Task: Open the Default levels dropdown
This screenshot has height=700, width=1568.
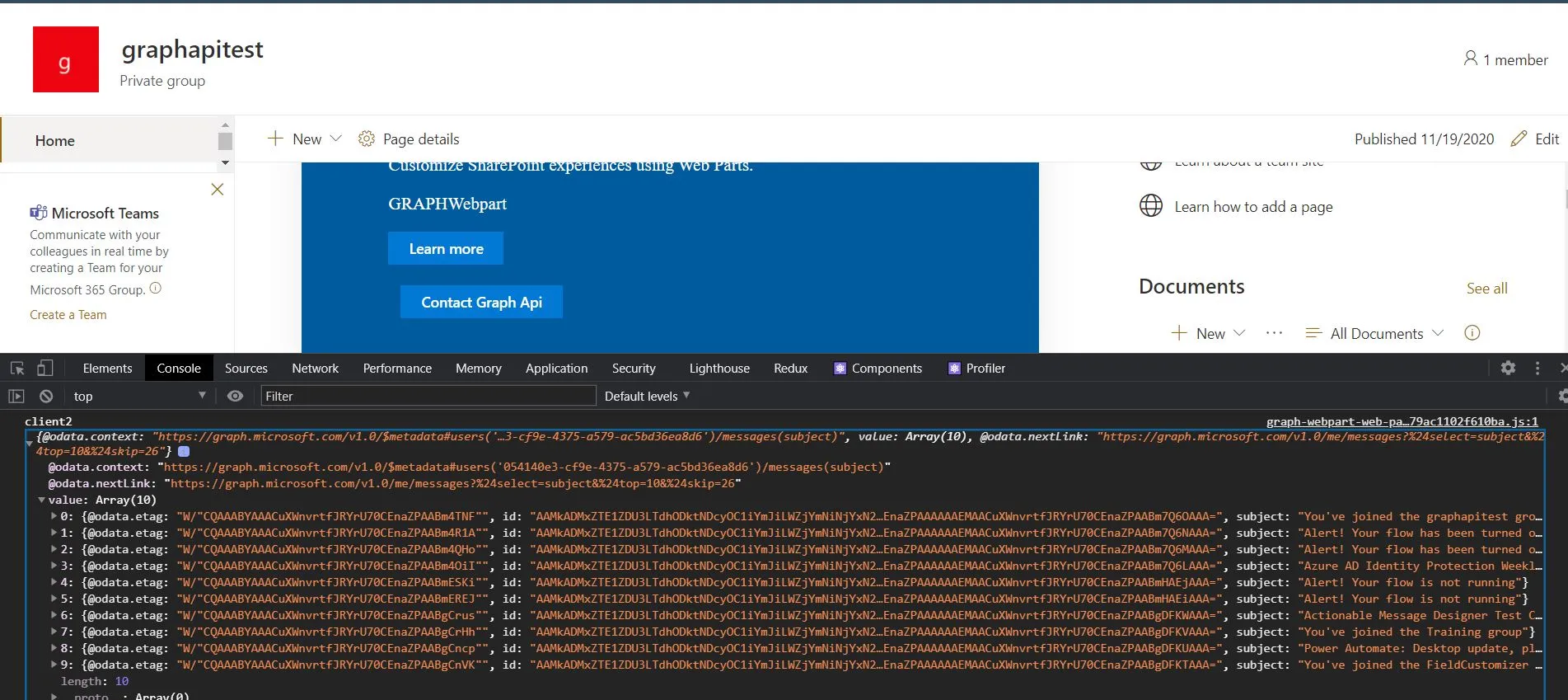Action: coord(647,397)
